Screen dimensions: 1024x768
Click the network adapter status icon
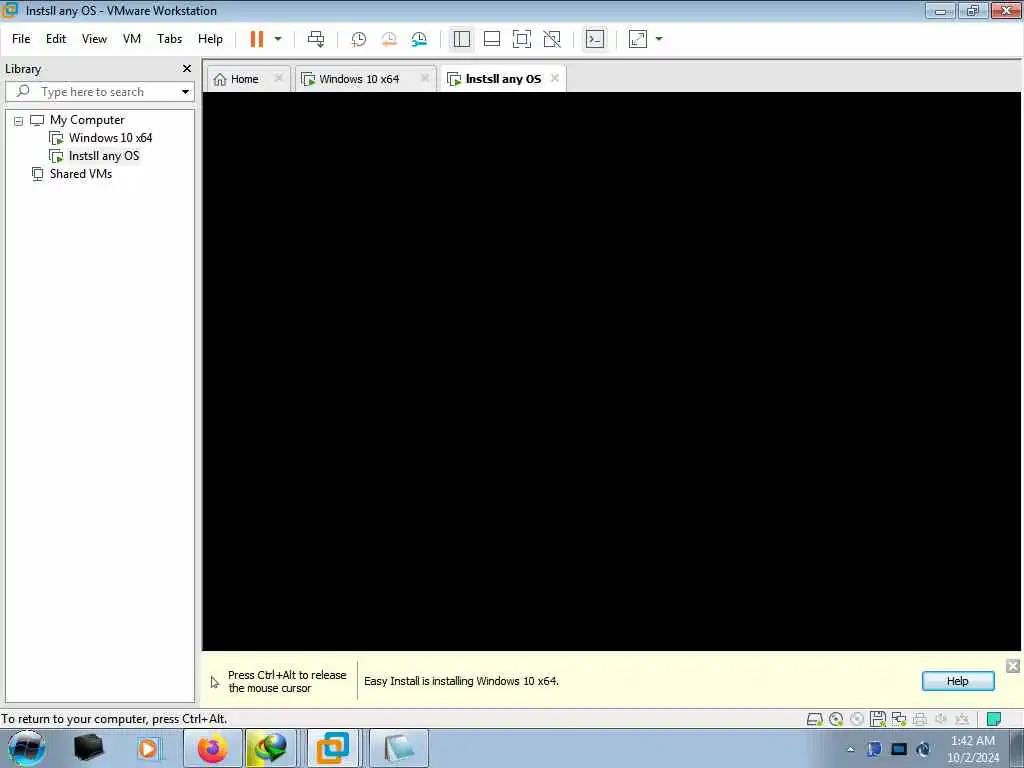899,719
